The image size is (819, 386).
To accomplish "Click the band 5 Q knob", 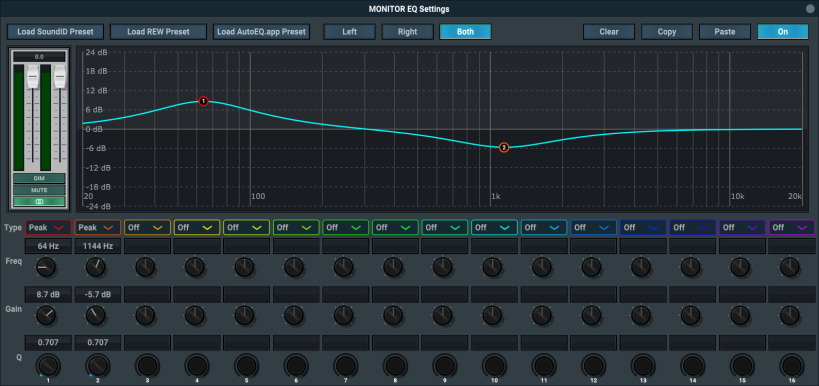I will [246, 365].
